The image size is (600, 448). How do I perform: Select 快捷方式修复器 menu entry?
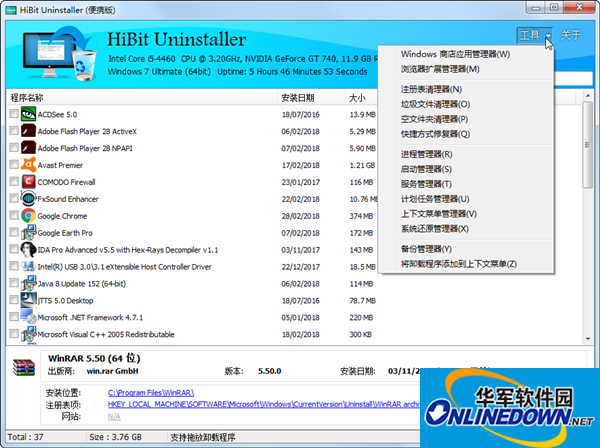tap(466, 134)
